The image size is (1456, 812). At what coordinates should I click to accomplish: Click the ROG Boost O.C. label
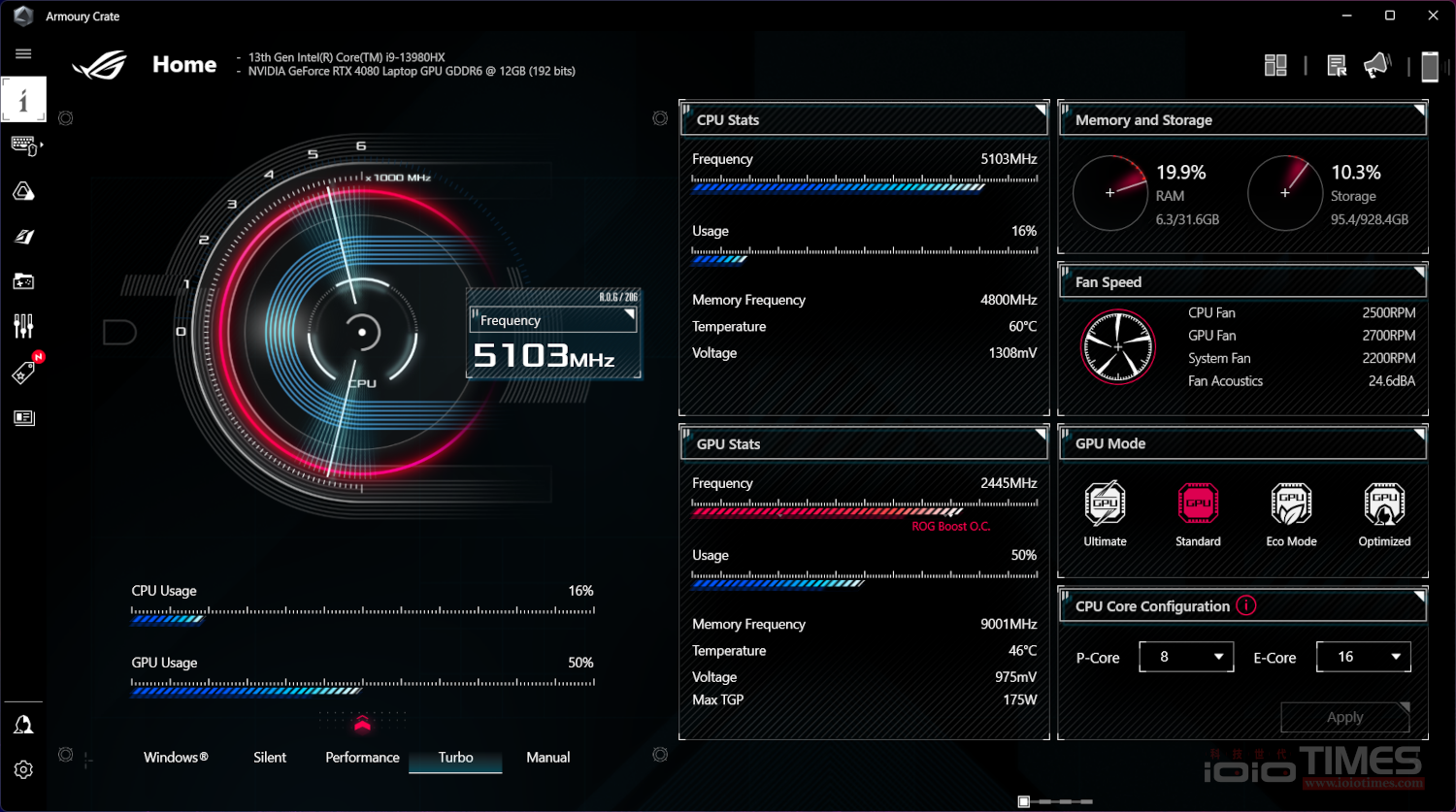[x=950, y=527]
